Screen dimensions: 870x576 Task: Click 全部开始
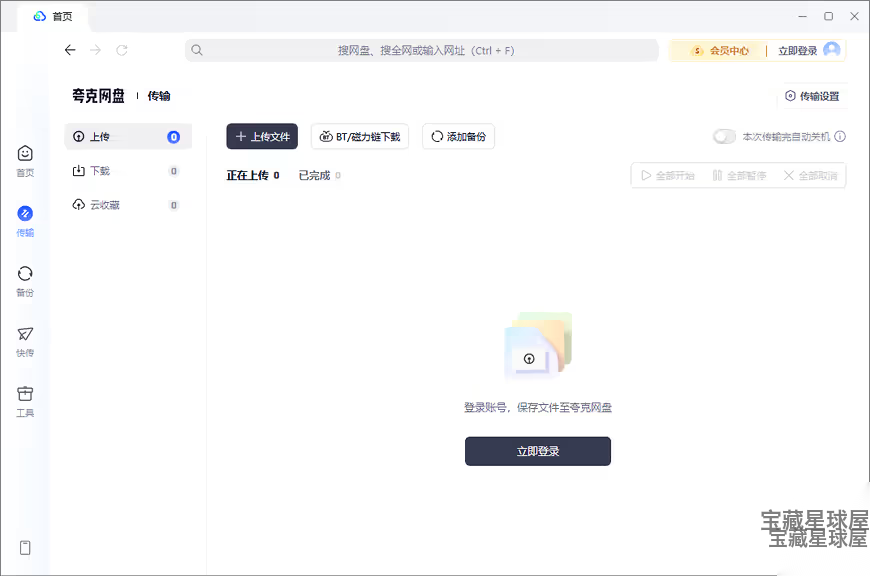667,175
